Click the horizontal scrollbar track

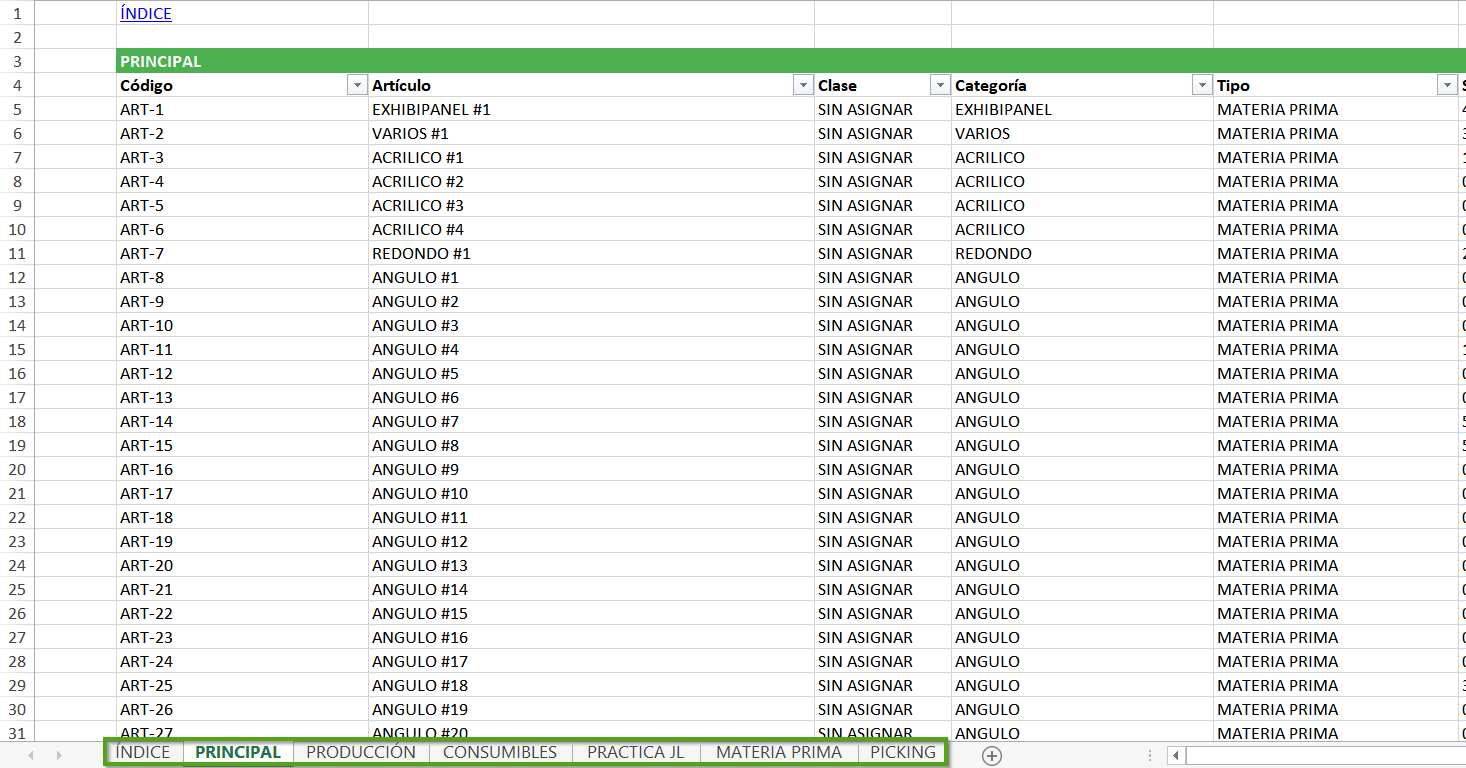click(x=1320, y=756)
